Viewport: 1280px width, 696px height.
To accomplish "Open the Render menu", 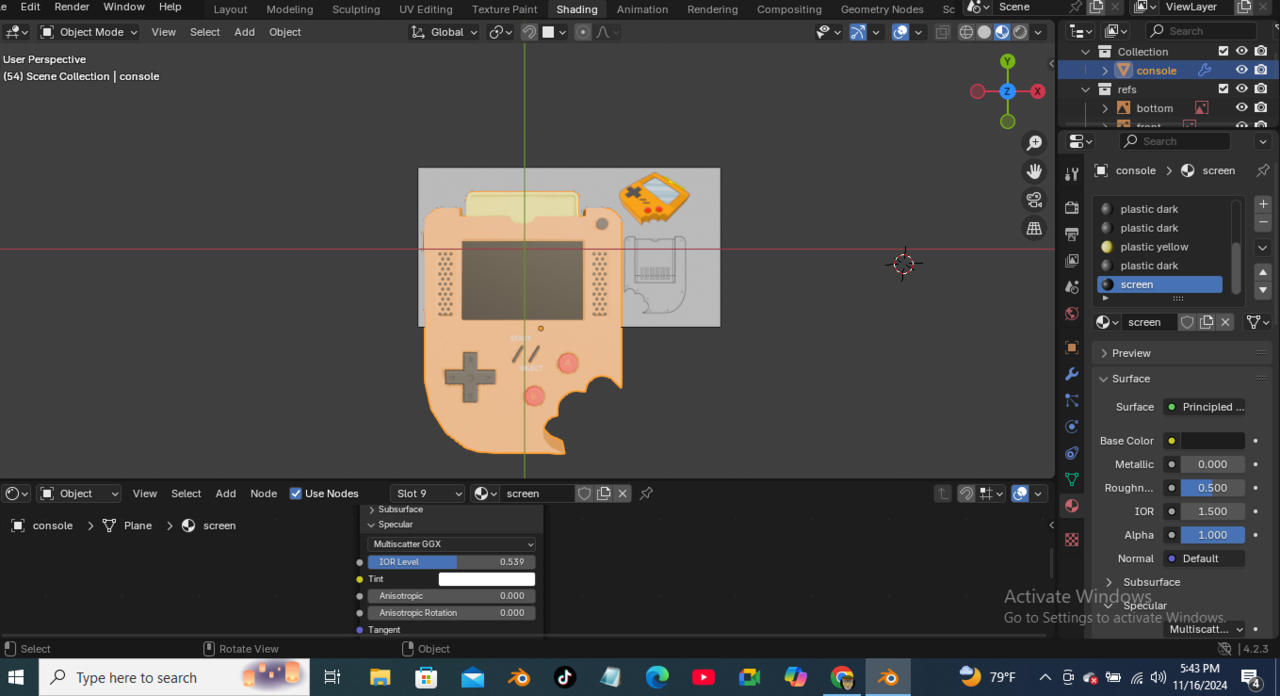I will coord(72,7).
